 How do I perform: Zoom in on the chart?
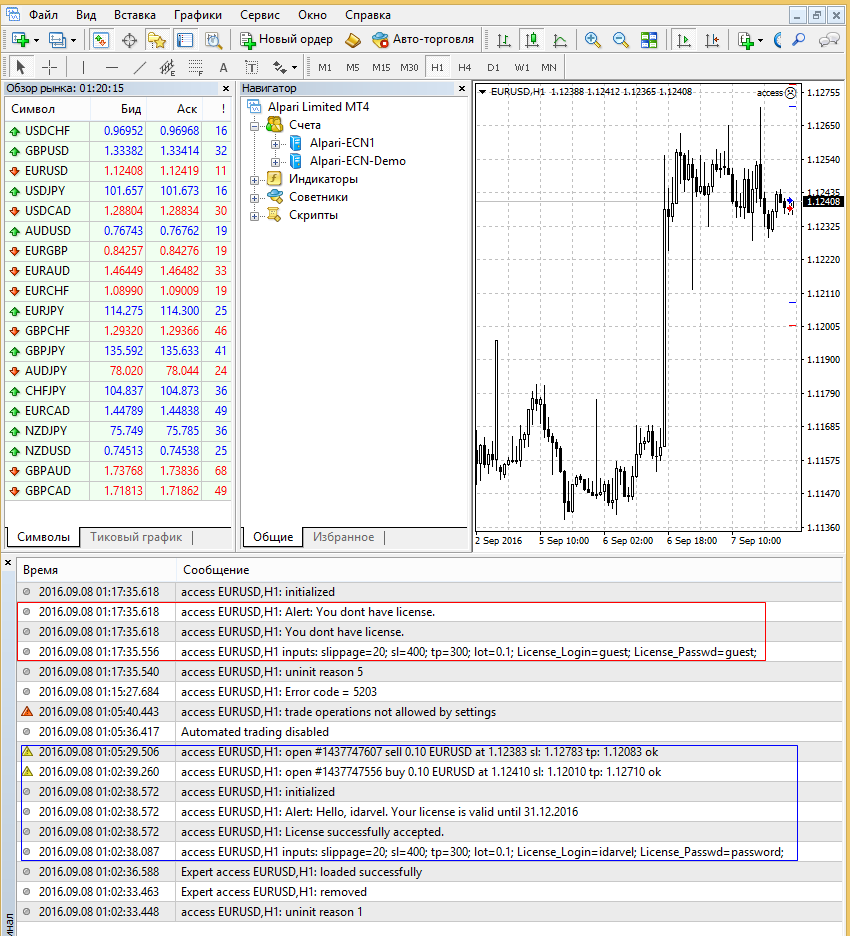pos(593,40)
